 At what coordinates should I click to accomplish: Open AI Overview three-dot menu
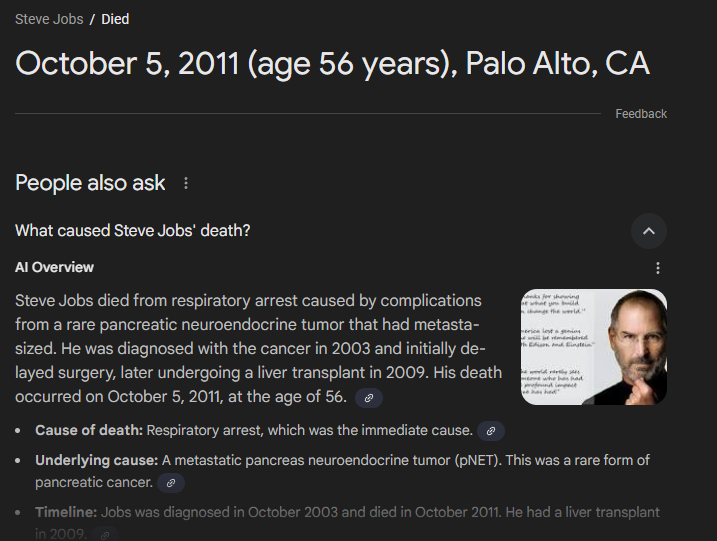click(658, 268)
